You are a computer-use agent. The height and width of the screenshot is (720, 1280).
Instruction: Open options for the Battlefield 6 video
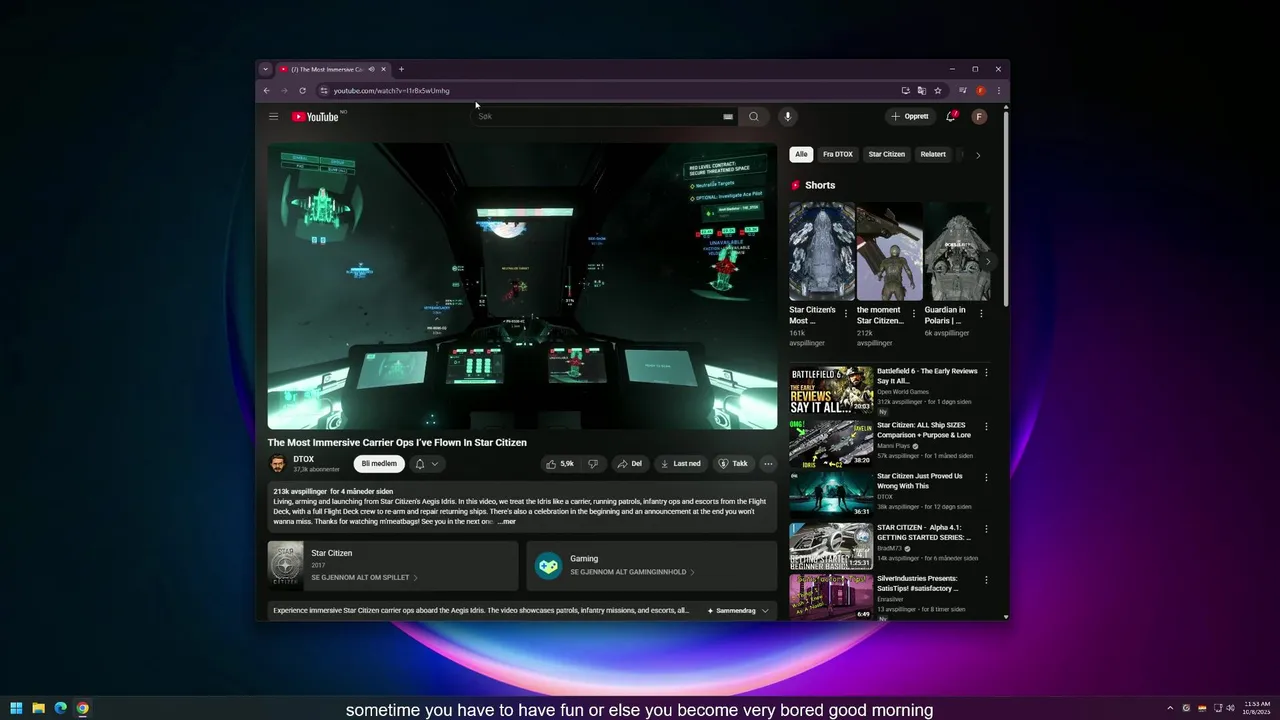click(986, 372)
